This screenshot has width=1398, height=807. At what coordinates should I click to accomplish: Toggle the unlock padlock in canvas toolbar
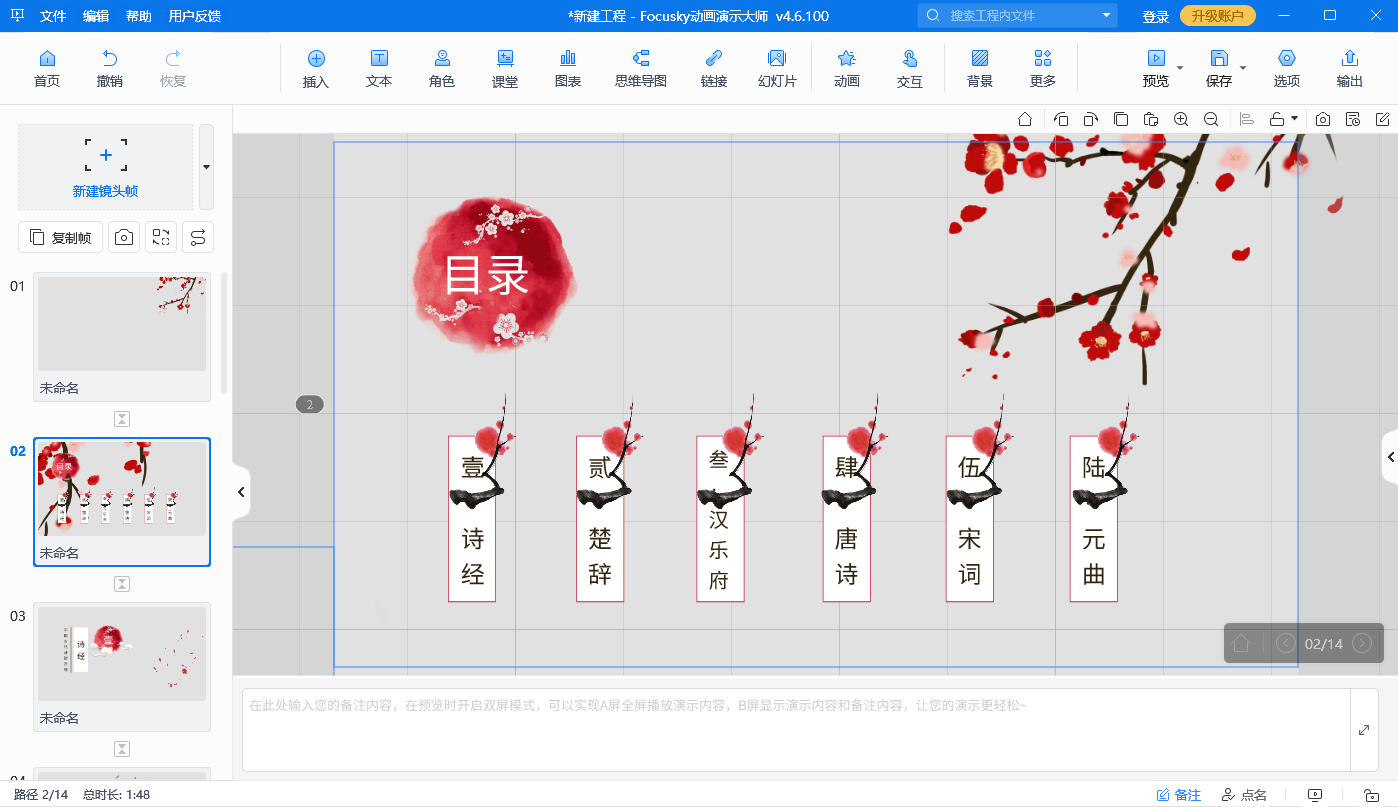(1277, 119)
